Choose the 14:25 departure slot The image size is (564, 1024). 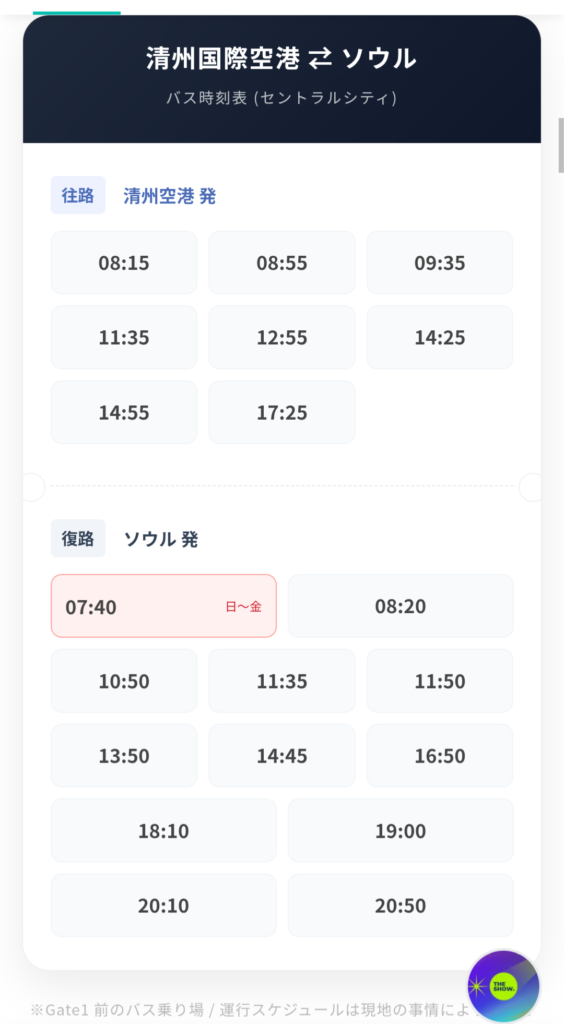click(440, 338)
